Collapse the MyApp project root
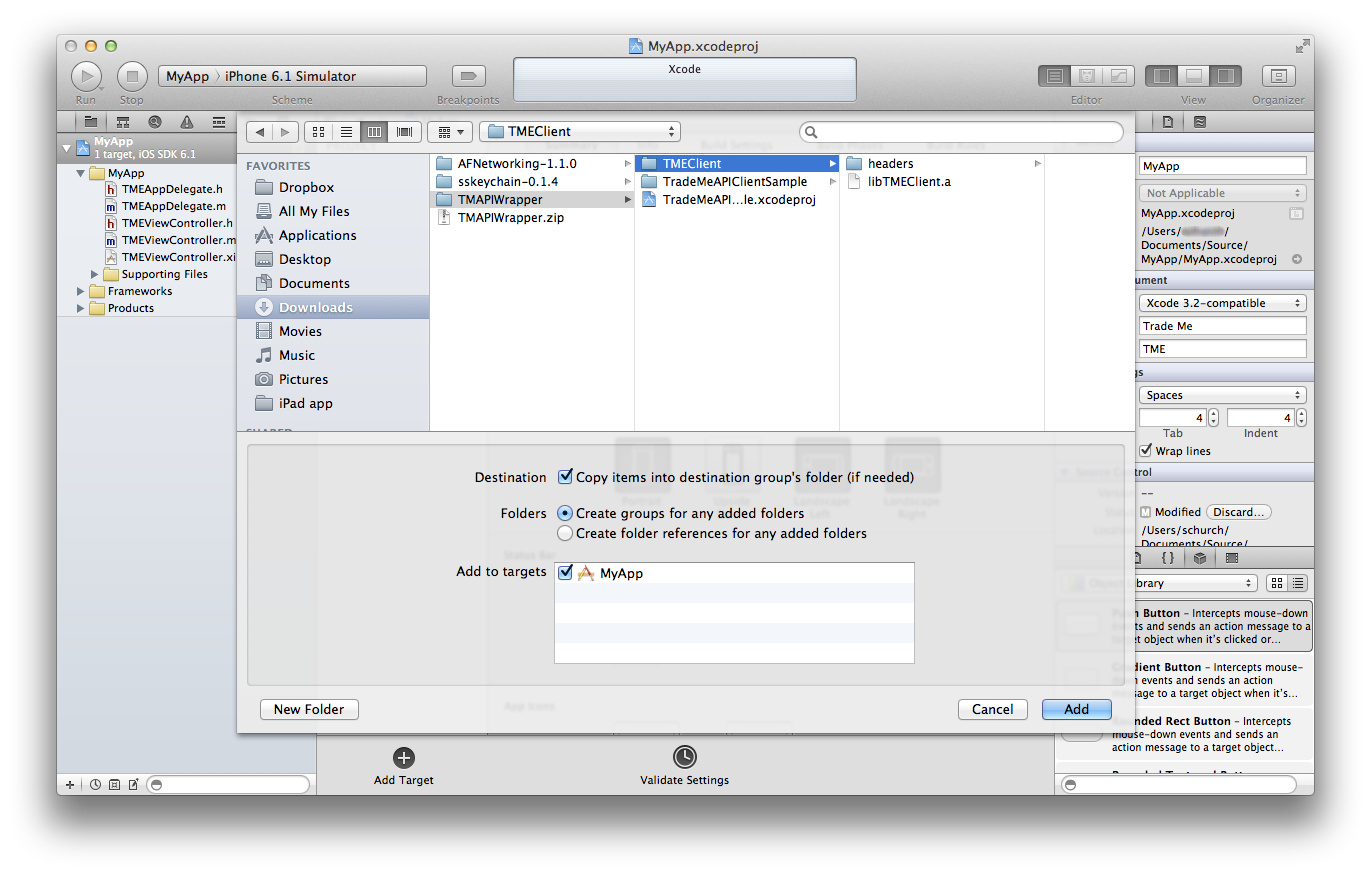The height and width of the screenshot is (874, 1371). [67, 148]
